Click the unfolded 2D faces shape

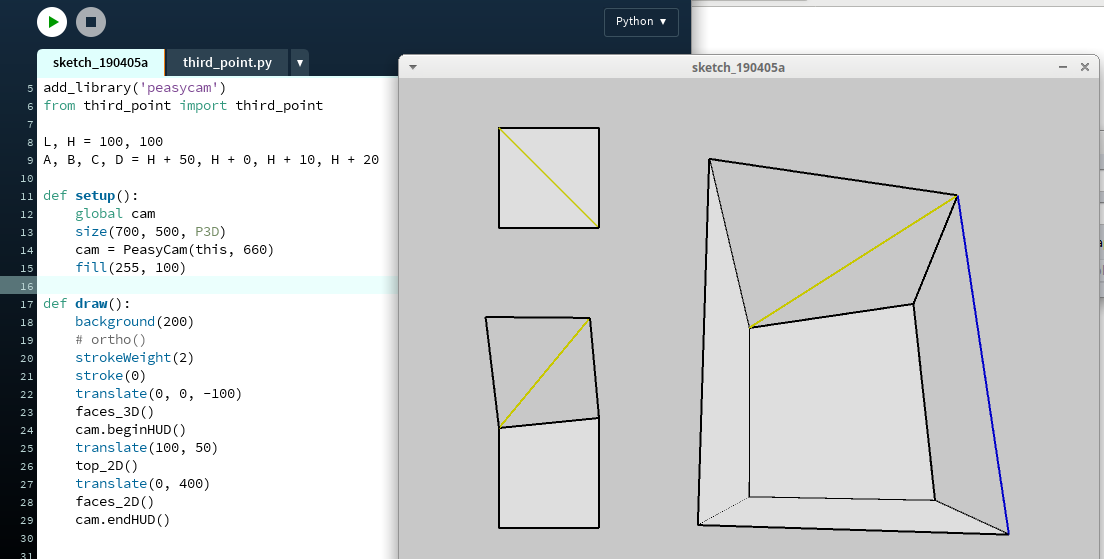pos(542,422)
